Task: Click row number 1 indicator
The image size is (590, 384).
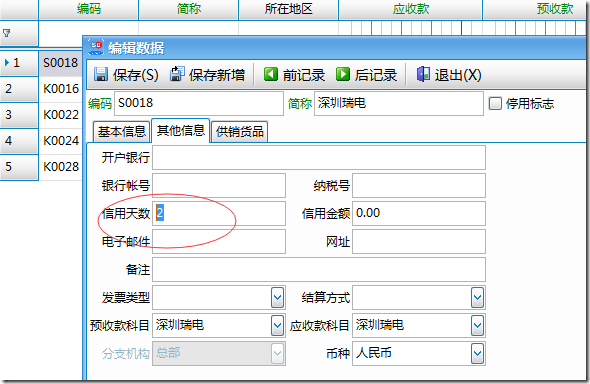Action: (x=19, y=63)
